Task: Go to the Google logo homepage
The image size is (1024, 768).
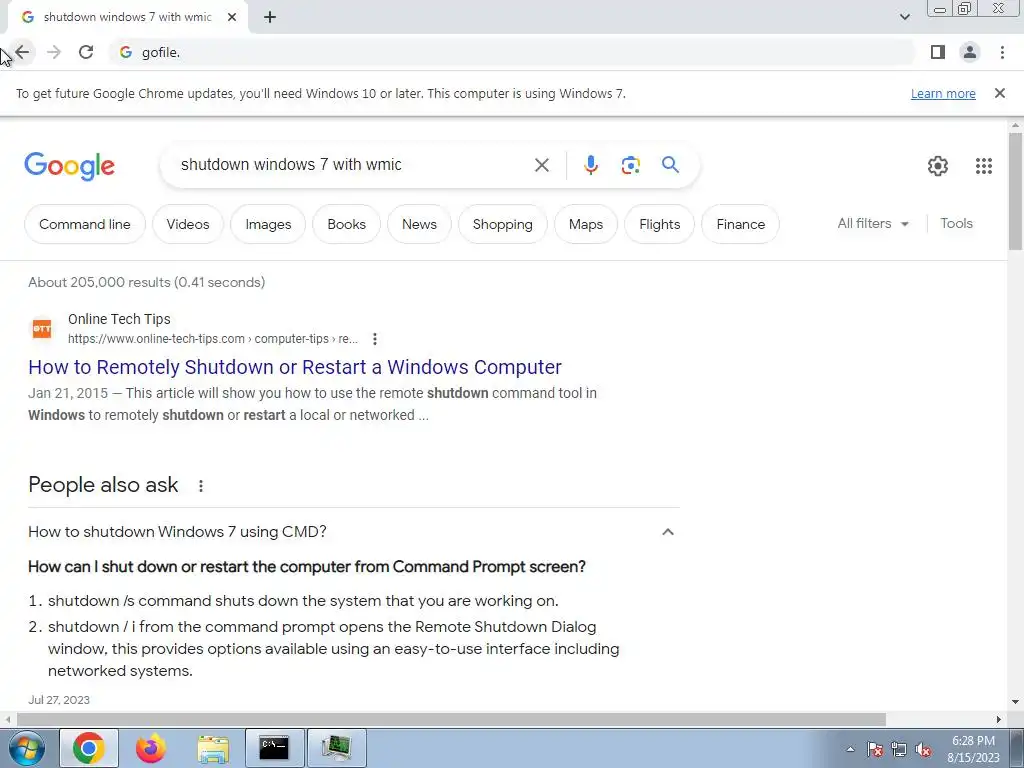Action: pyautogui.click(x=69, y=166)
